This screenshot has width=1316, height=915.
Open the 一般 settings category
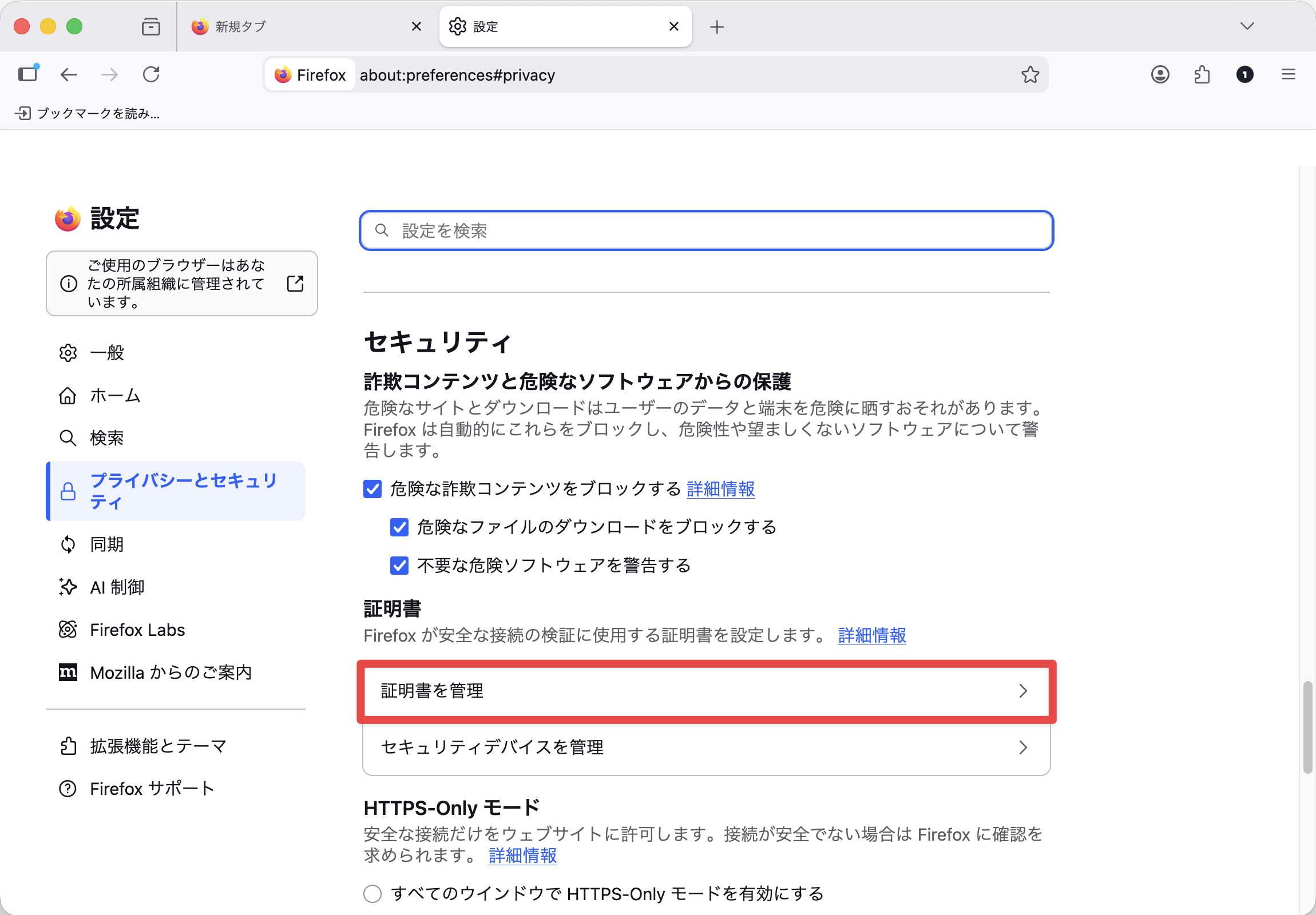click(x=176, y=353)
